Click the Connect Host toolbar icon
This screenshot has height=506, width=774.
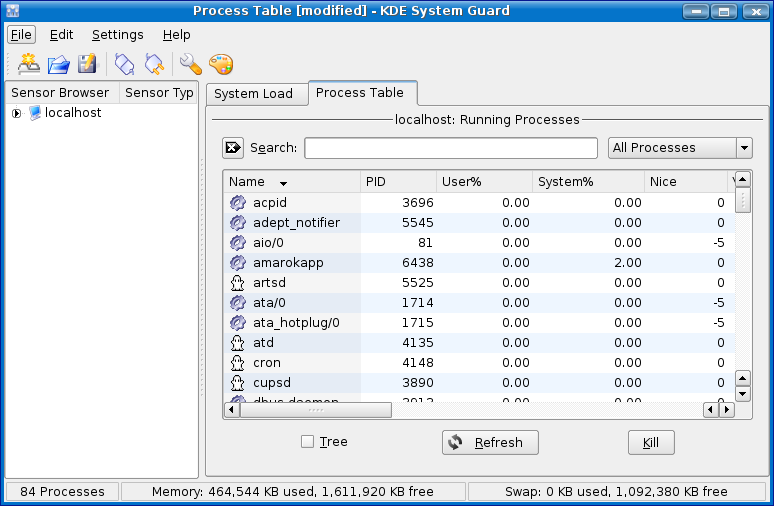[125, 64]
